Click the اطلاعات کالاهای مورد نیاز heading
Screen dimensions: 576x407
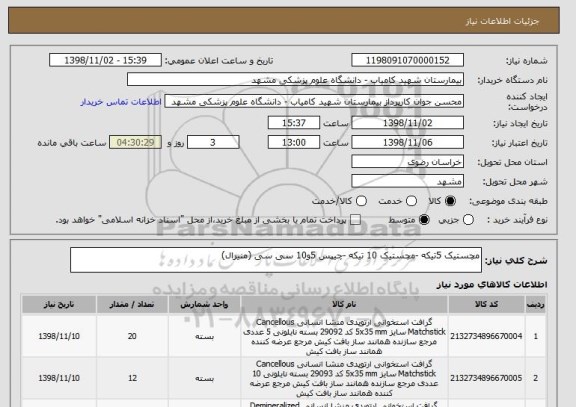pos(492,284)
